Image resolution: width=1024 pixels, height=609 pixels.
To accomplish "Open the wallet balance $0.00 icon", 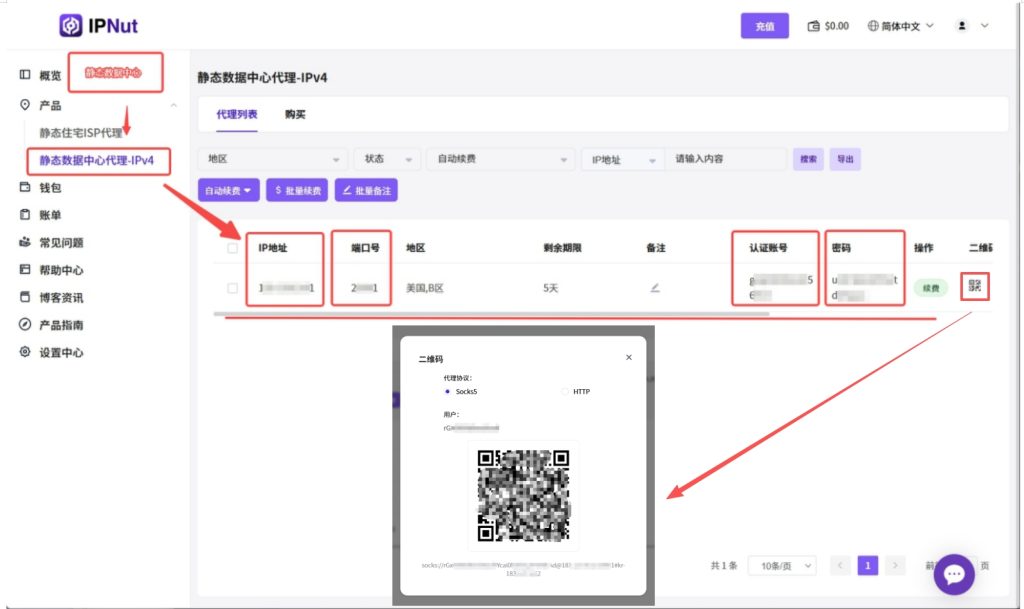I will pyautogui.click(x=813, y=26).
